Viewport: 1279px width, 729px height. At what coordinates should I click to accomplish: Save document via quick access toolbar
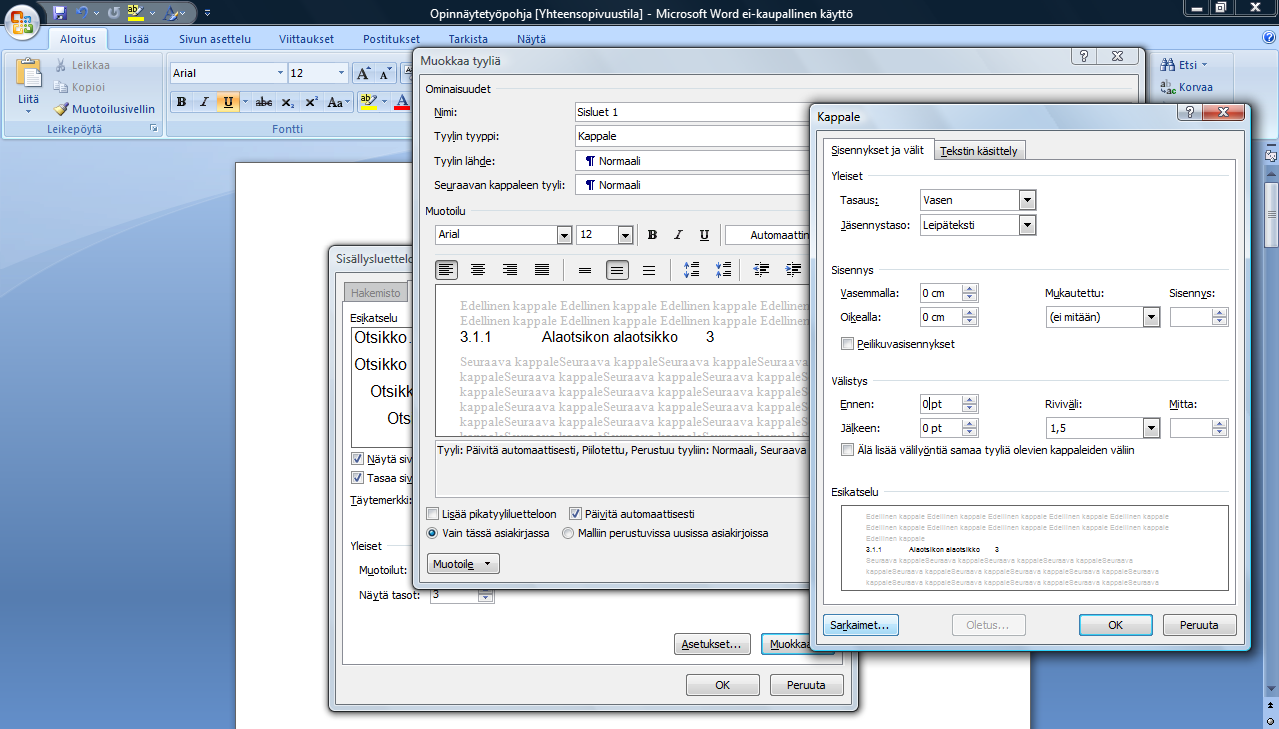click(60, 13)
